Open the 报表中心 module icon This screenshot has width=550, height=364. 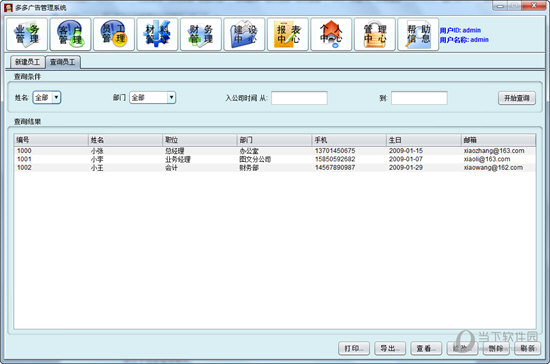(x=288, y=34)
